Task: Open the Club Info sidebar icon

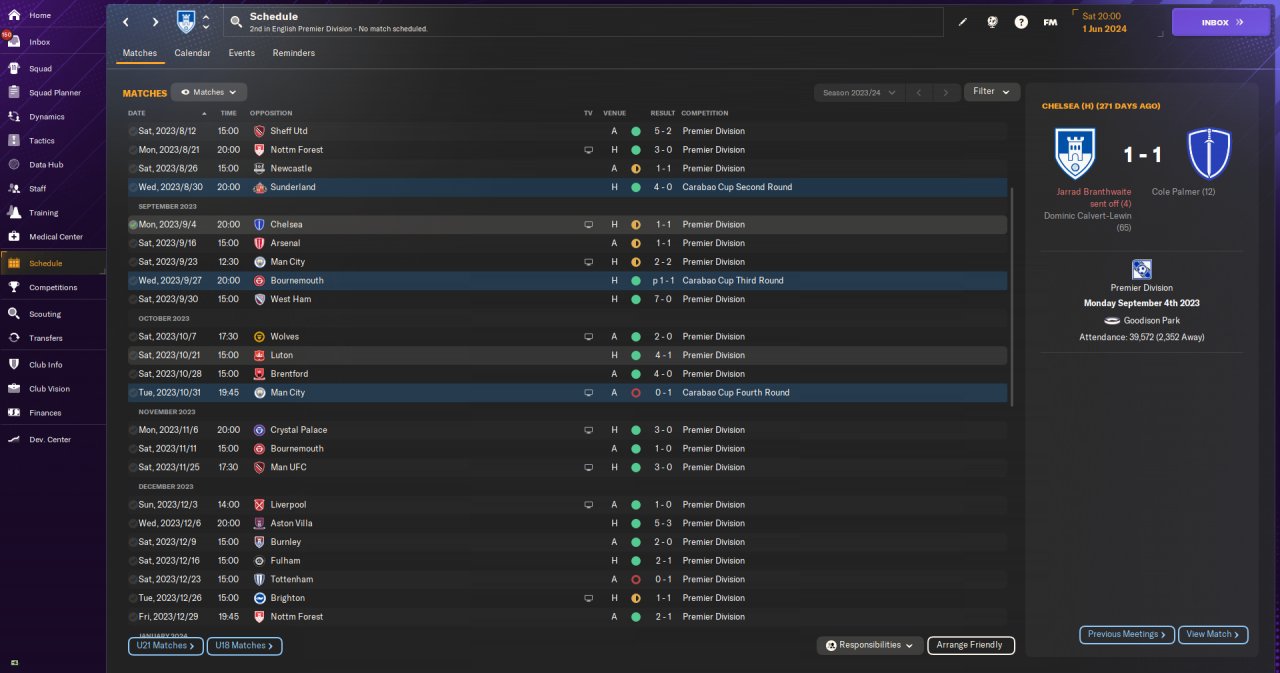Action: [x=14, y=364]
